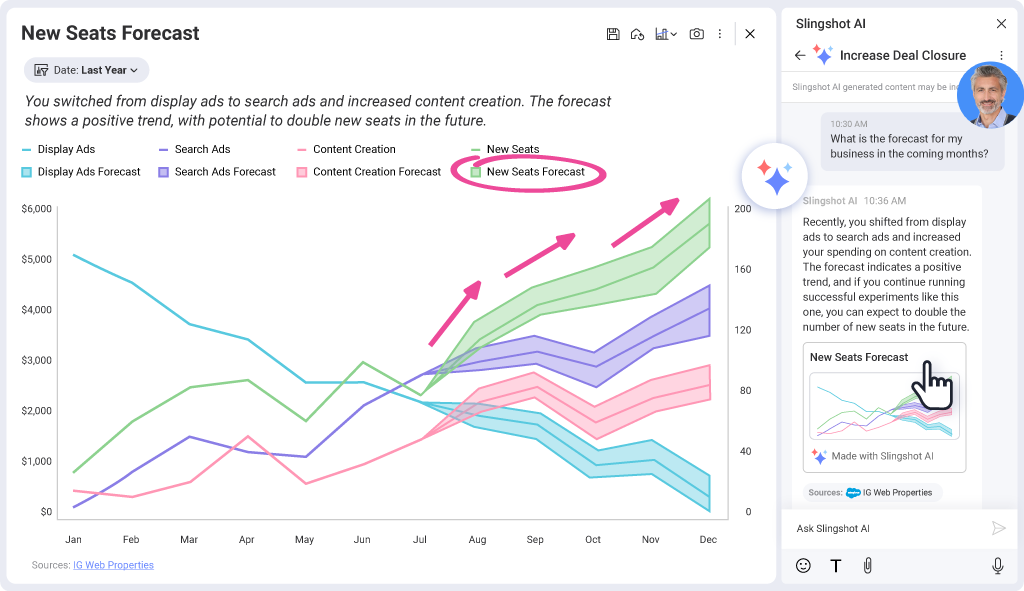Go back using the arrow beside Increase Deal Closure
1024x591 pixels.
tap(799, 55)
